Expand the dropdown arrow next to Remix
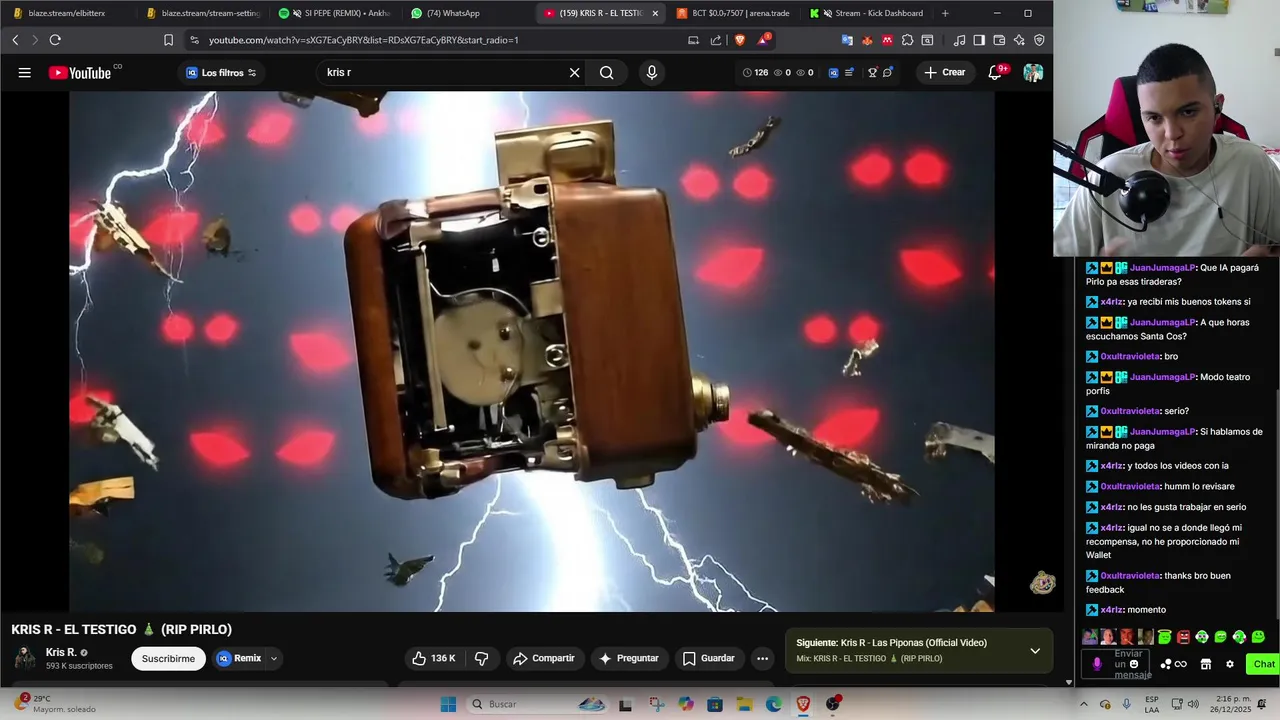 click(x=274, y=658)
